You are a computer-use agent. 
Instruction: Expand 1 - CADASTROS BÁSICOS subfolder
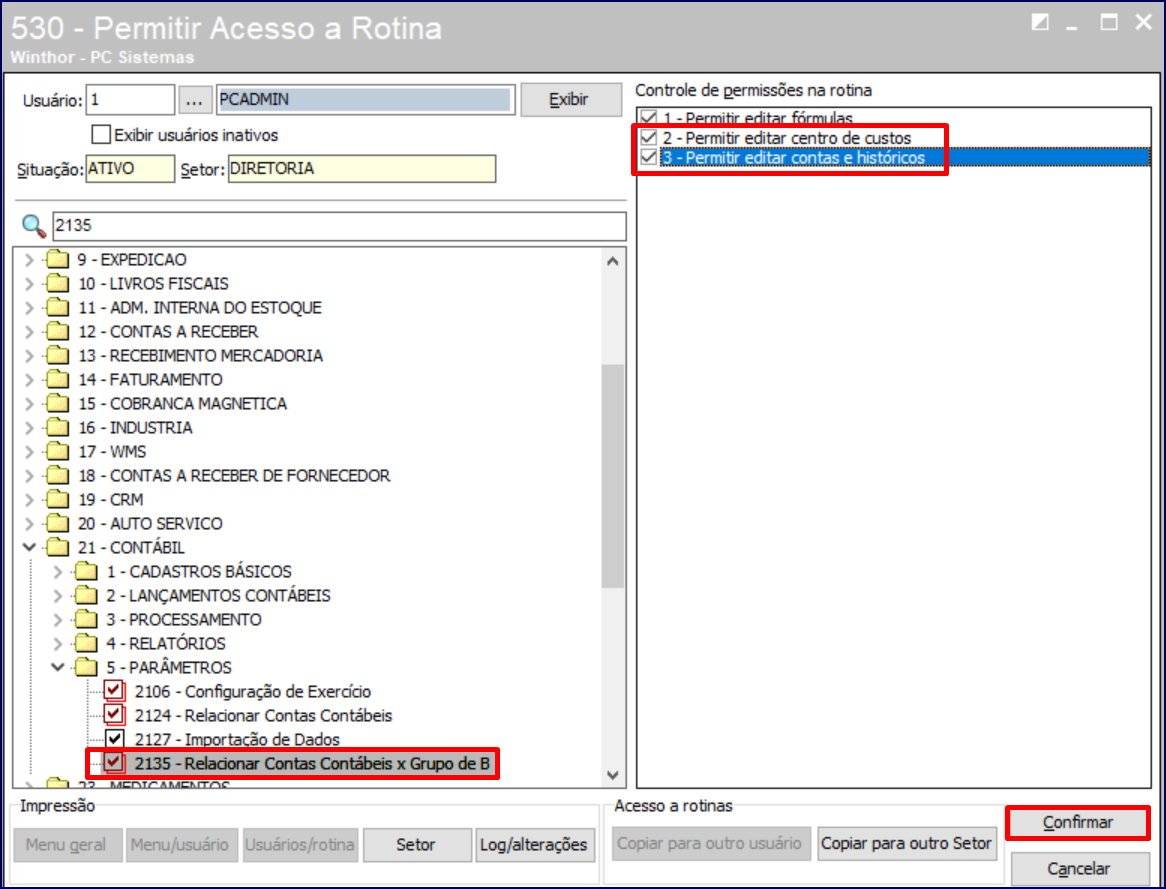click(58, 571)
